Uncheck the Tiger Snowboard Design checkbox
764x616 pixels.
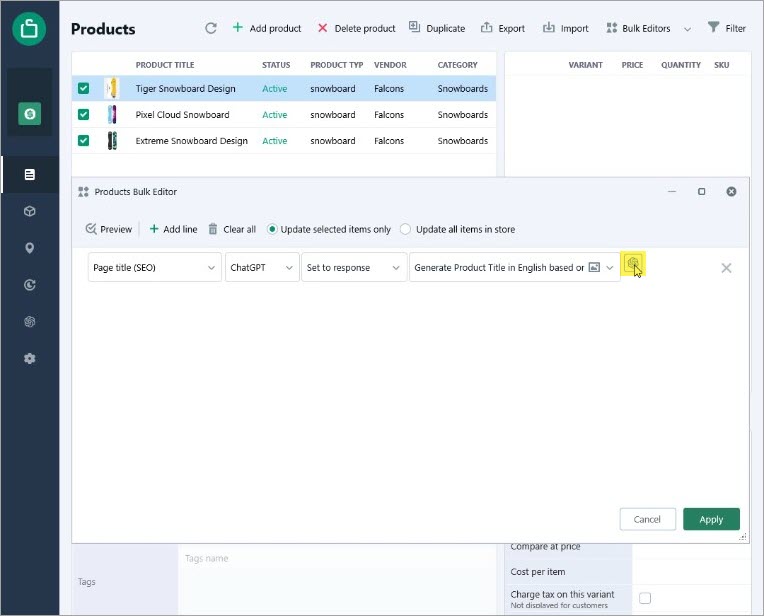[83, 88]
